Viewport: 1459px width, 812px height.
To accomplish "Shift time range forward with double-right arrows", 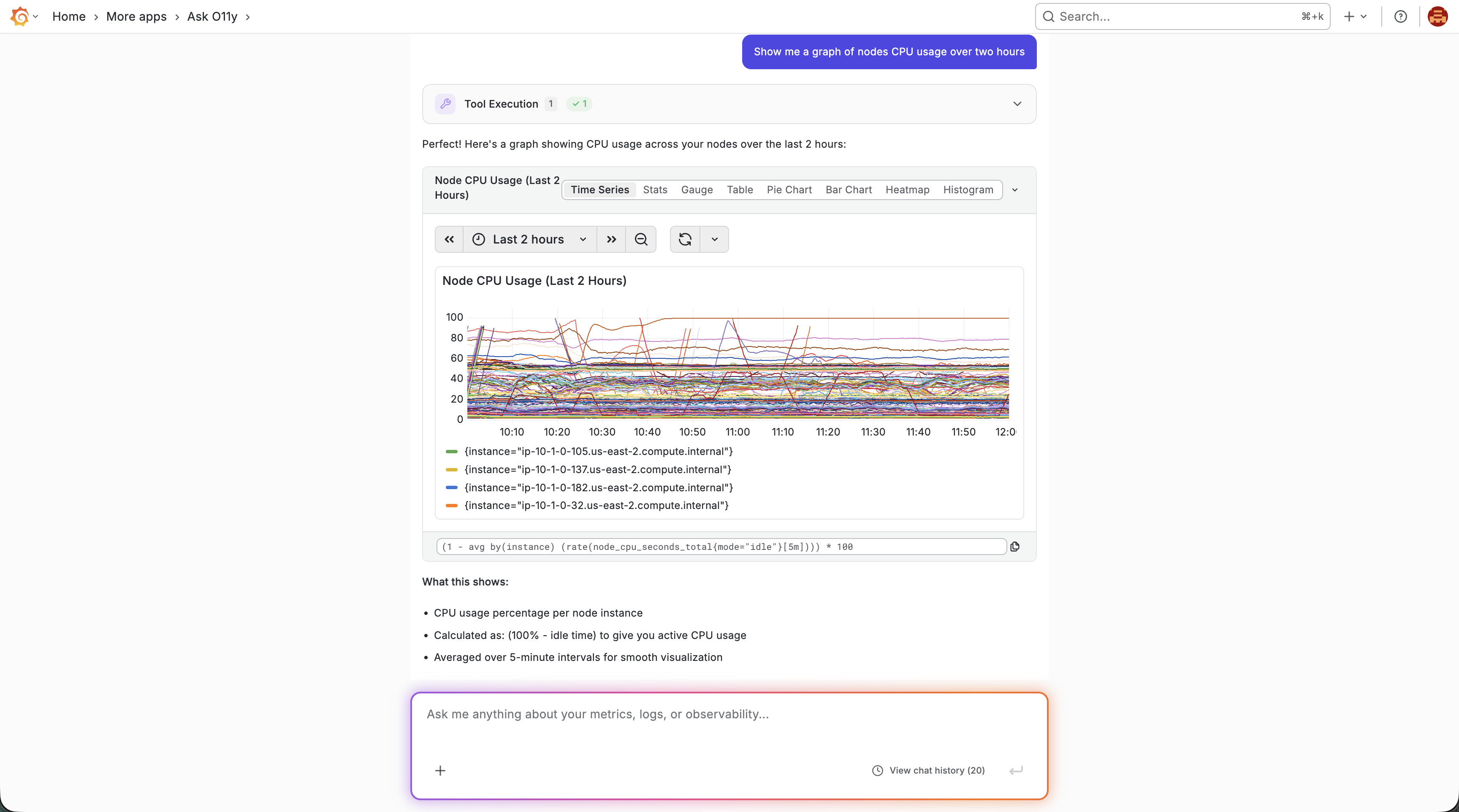I will 611,240.
